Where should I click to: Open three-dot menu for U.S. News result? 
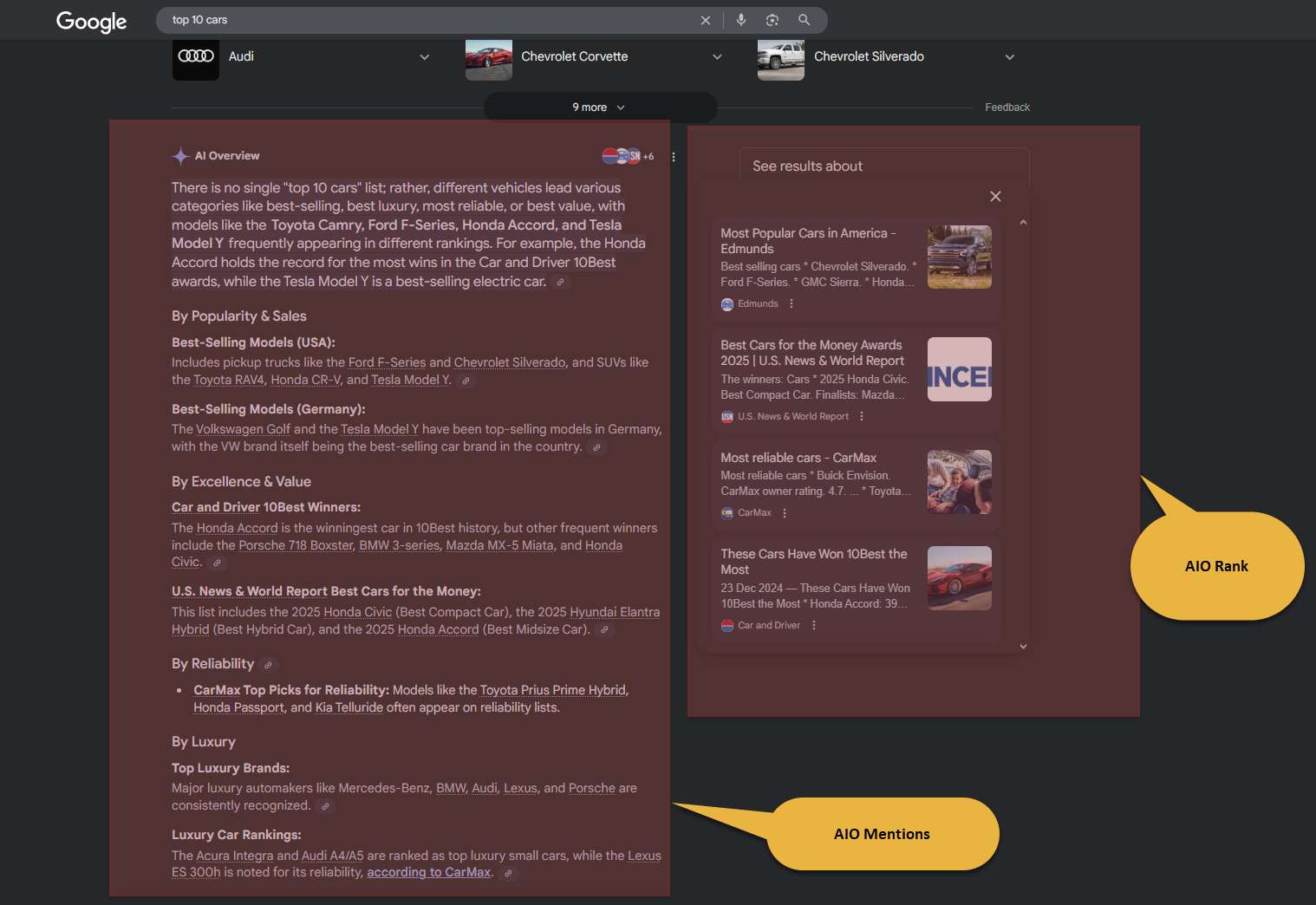point(862,416)
